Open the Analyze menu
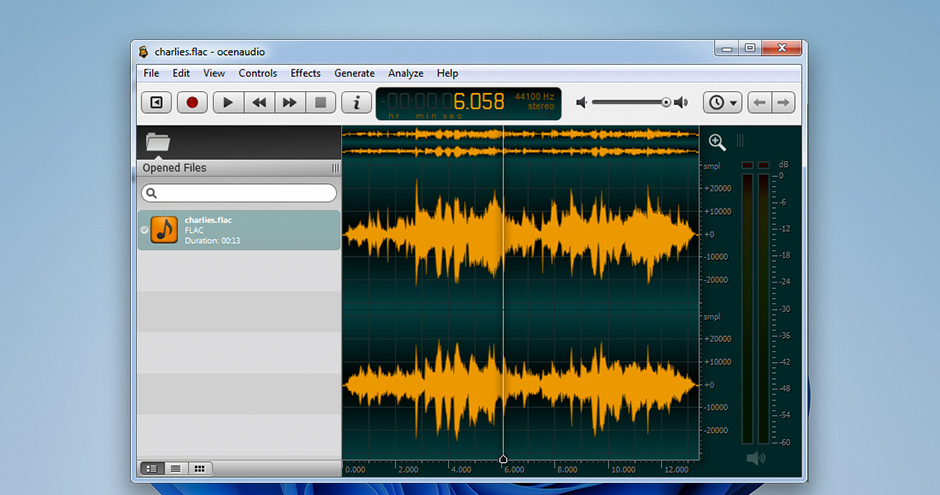Screen dimensions: 940x495 pyautogui.click(x=406, y=73)
